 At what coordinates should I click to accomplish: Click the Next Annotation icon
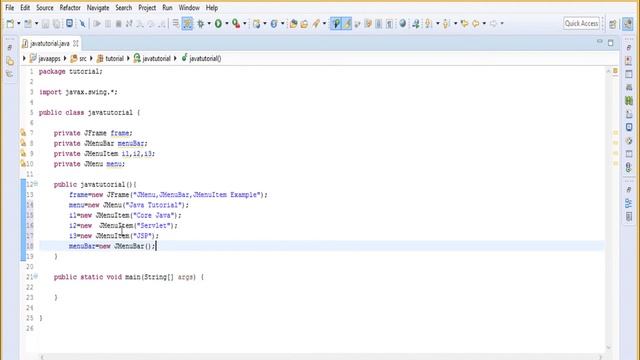tap(428, 24)
